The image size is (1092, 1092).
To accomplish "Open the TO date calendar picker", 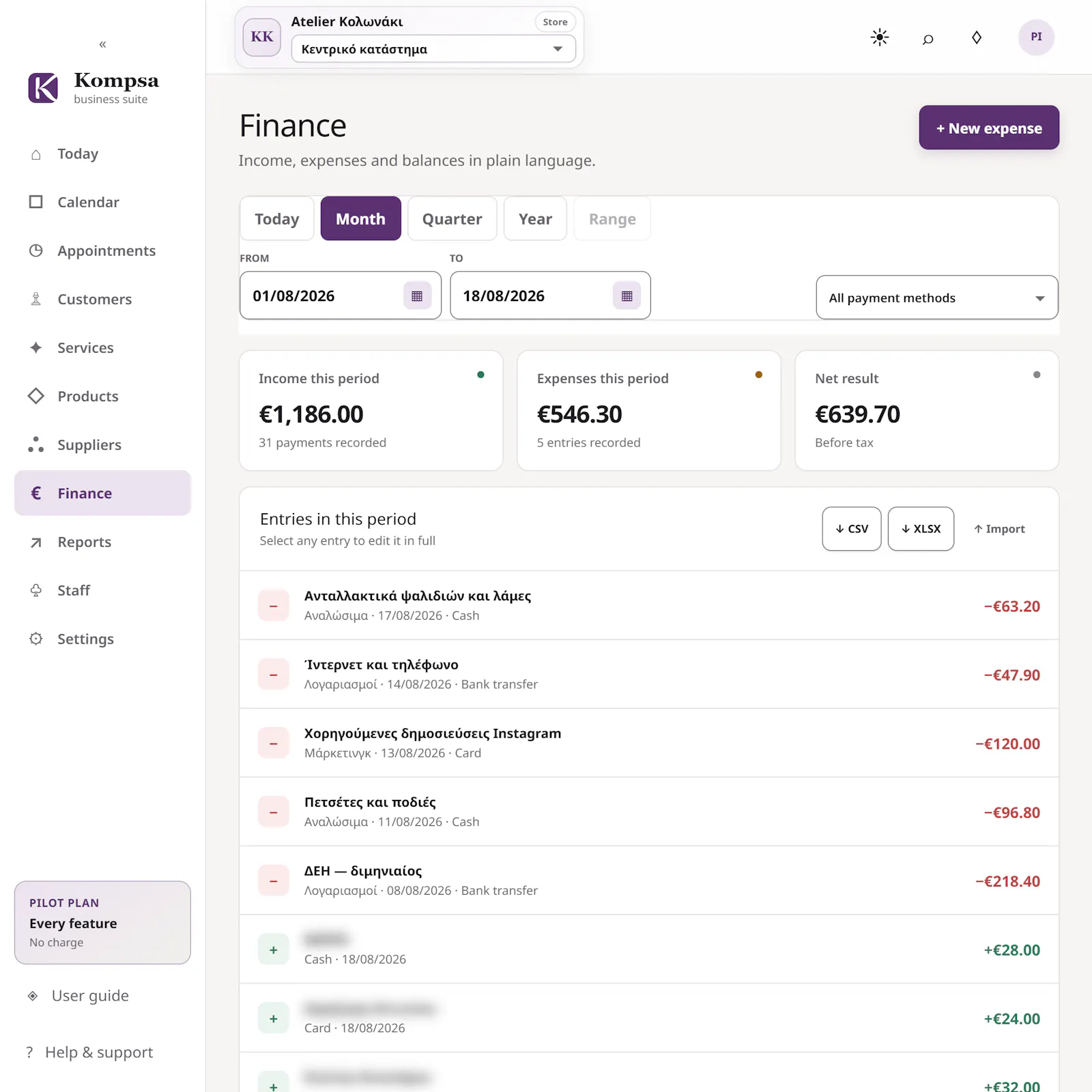I will click(x=627, y=296).
